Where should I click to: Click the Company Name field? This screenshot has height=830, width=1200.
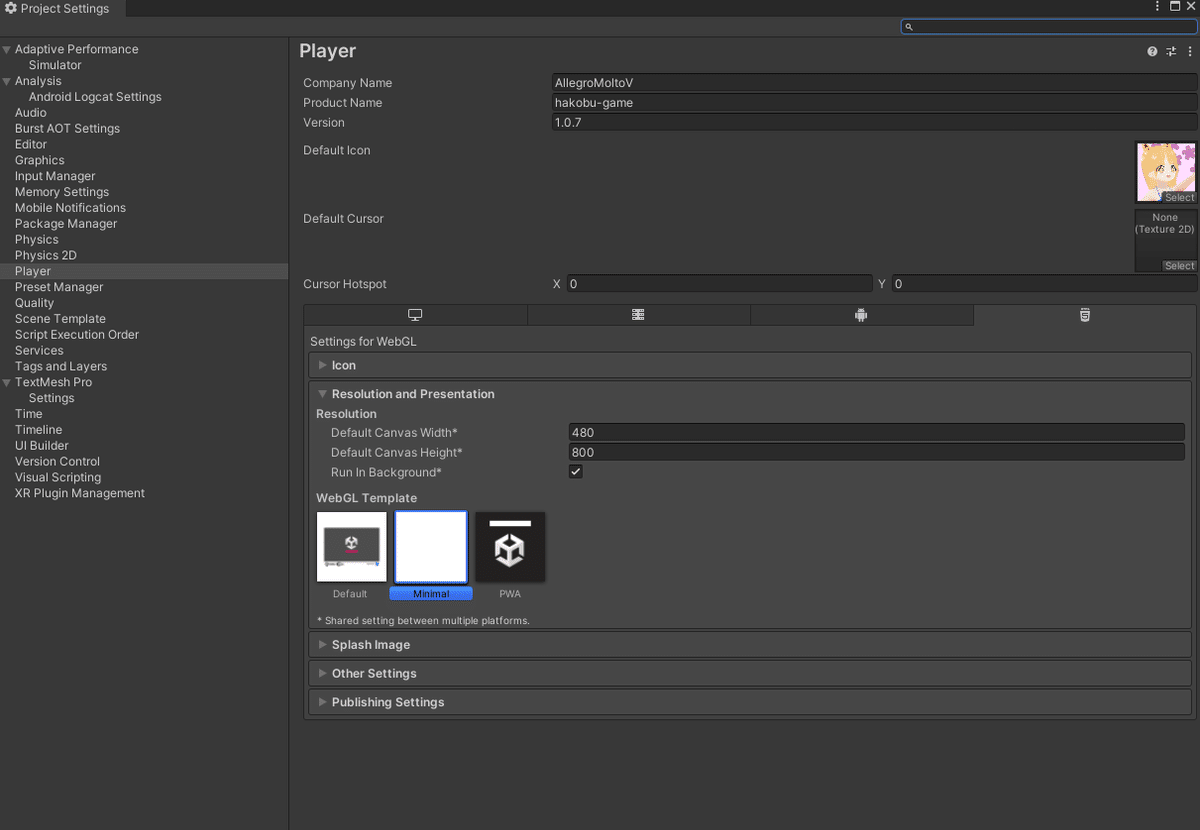(875, 83)
